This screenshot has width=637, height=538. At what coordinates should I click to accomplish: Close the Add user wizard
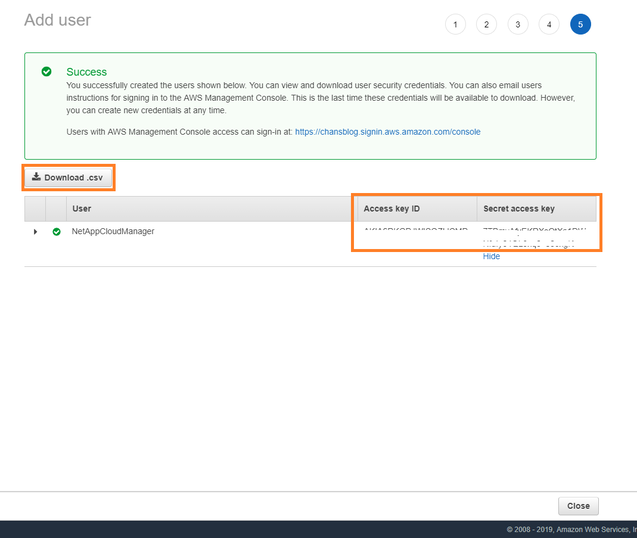pyautogui.click(x=578, y=506)
